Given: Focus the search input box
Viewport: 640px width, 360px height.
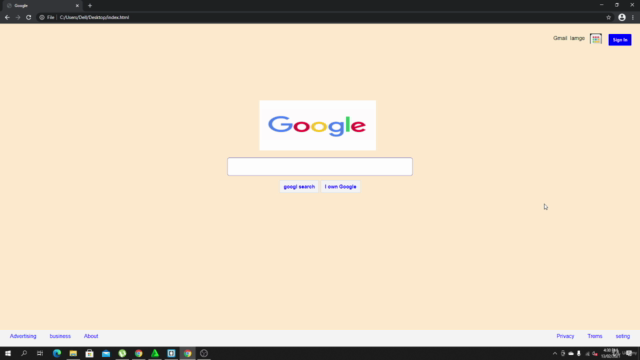Looking at the screenshot, I should click(x=320, y=167).
